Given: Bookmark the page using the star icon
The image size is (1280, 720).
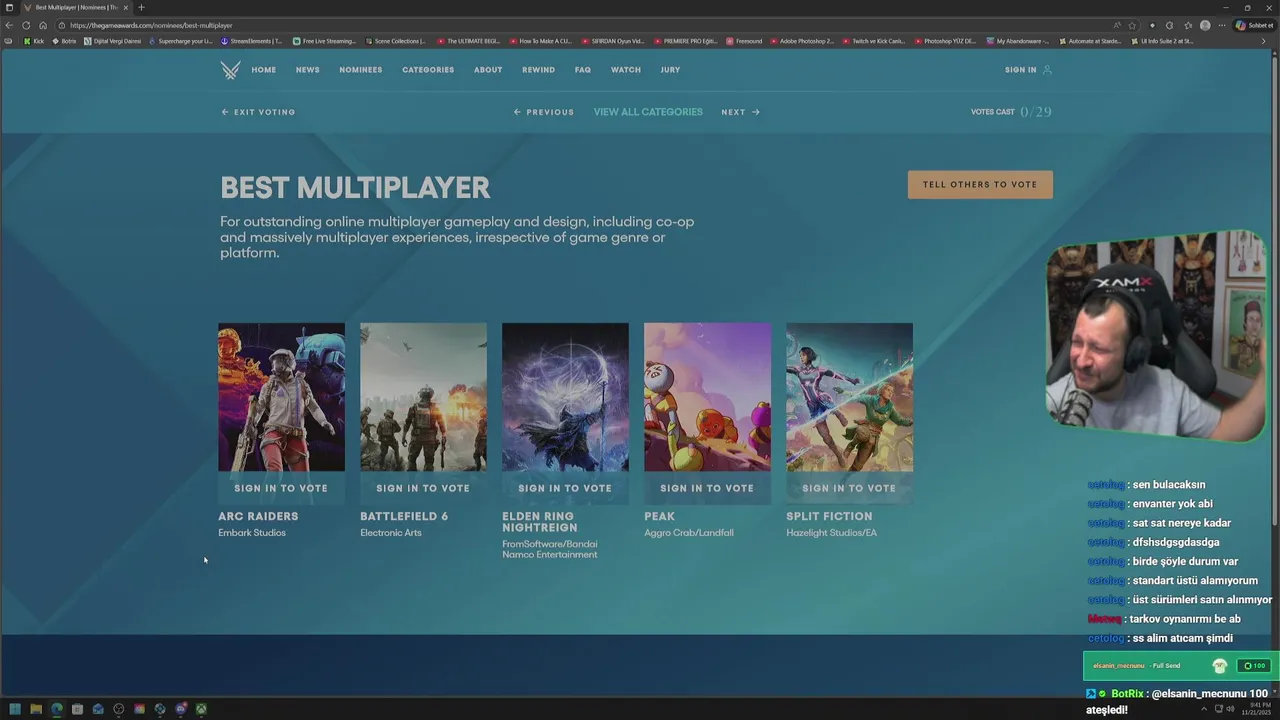Looking at the screenshot, I should 1132,25.
